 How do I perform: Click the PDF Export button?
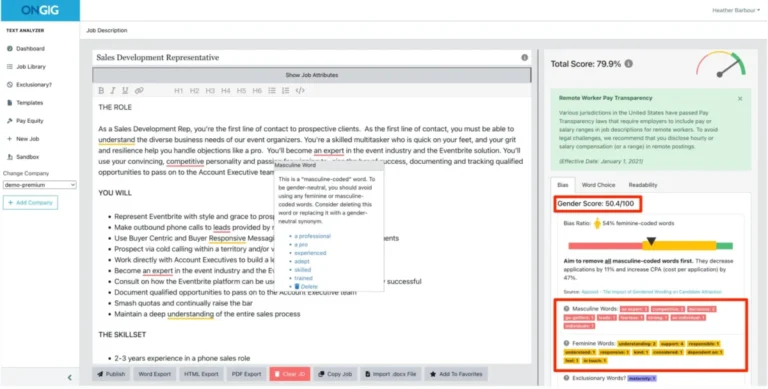point(246,374)
